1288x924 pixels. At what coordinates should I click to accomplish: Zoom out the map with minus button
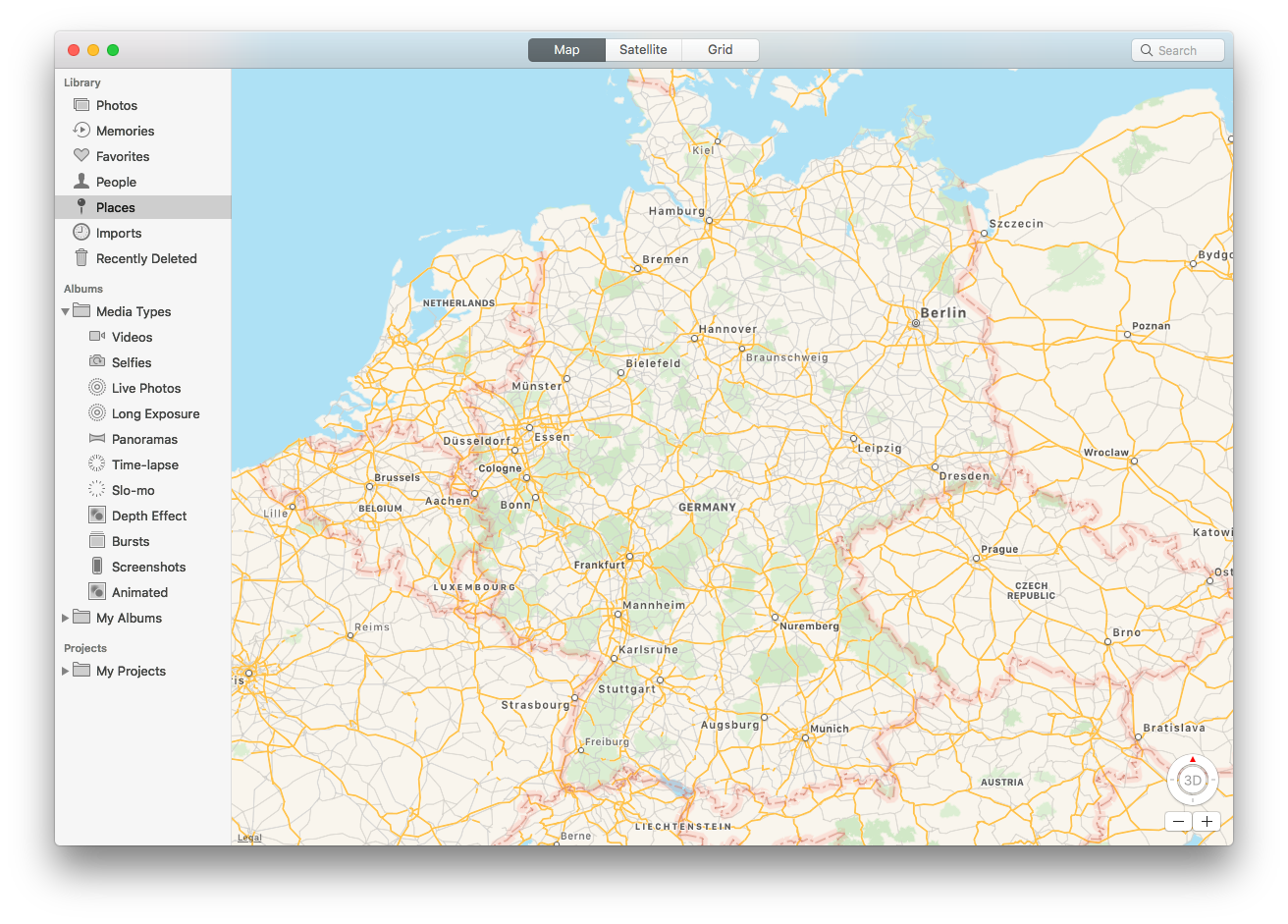(x=1178, y=822)
